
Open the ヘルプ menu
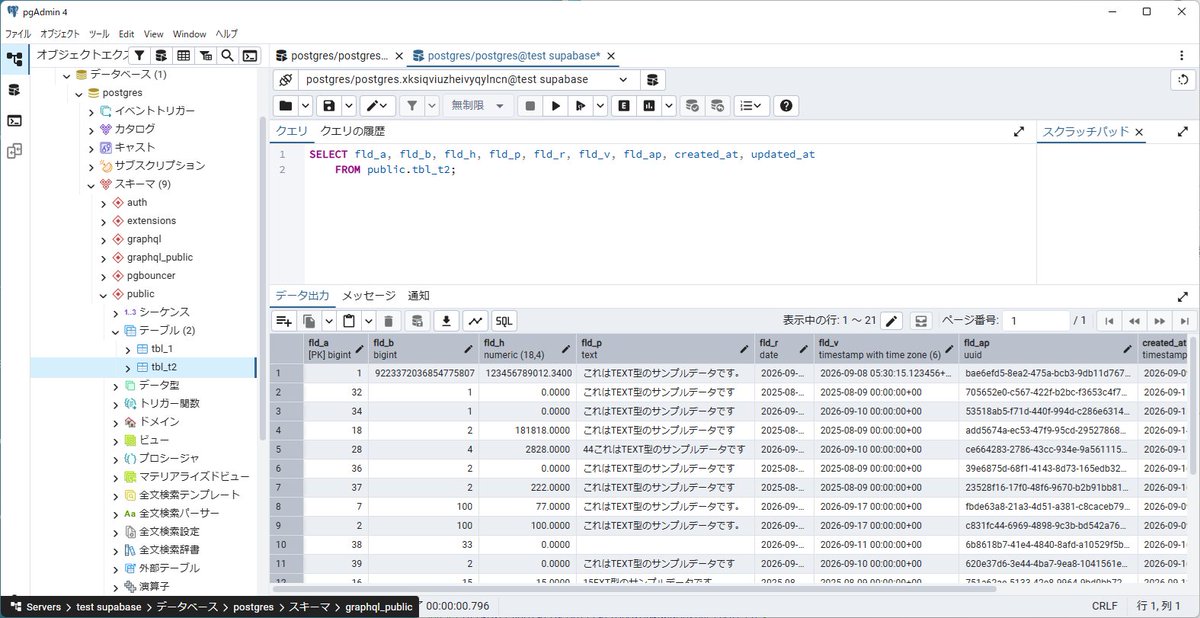point(227,33)
